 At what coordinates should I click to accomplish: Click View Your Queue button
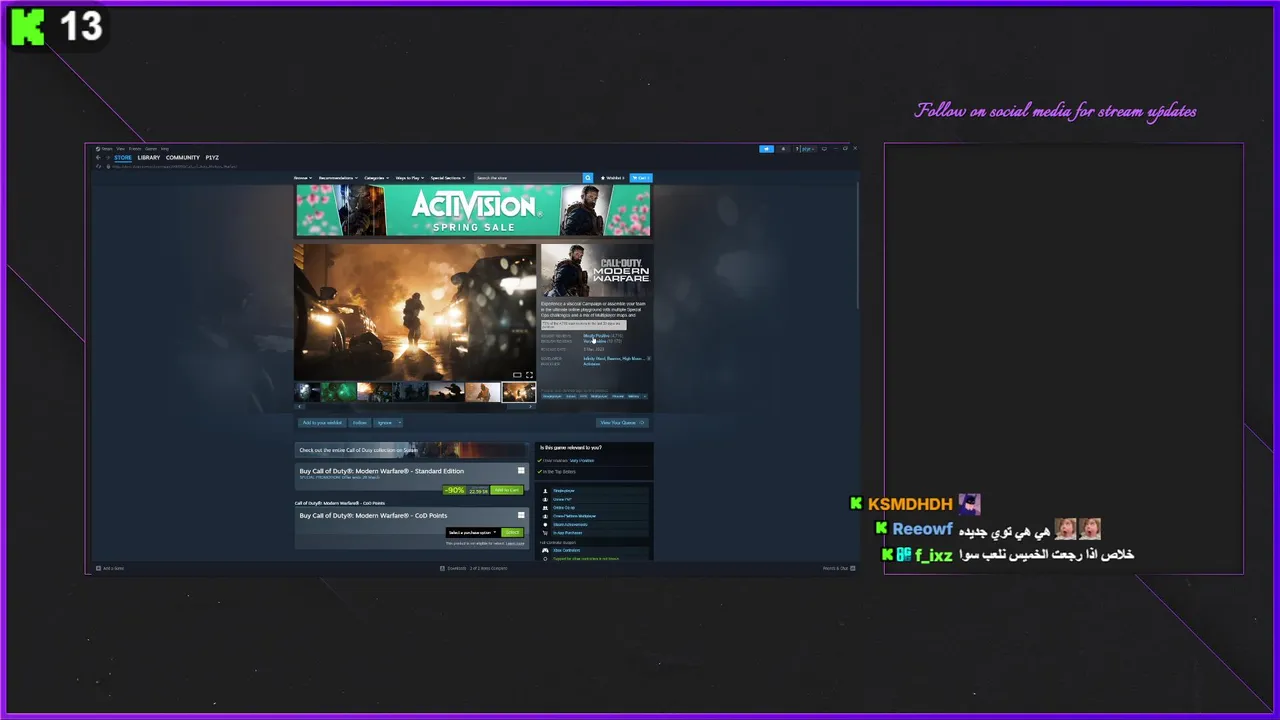[622, 423]
